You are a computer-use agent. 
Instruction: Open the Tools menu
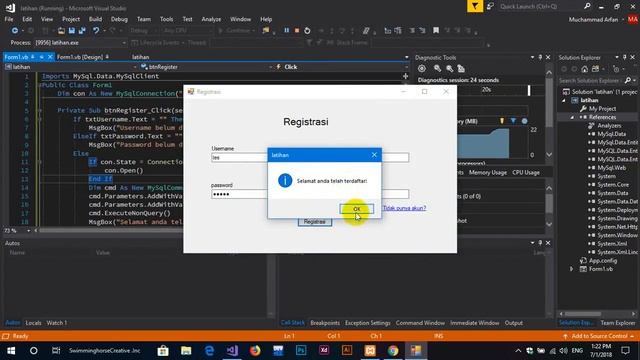pyautogui.click(x=166, y=19)
